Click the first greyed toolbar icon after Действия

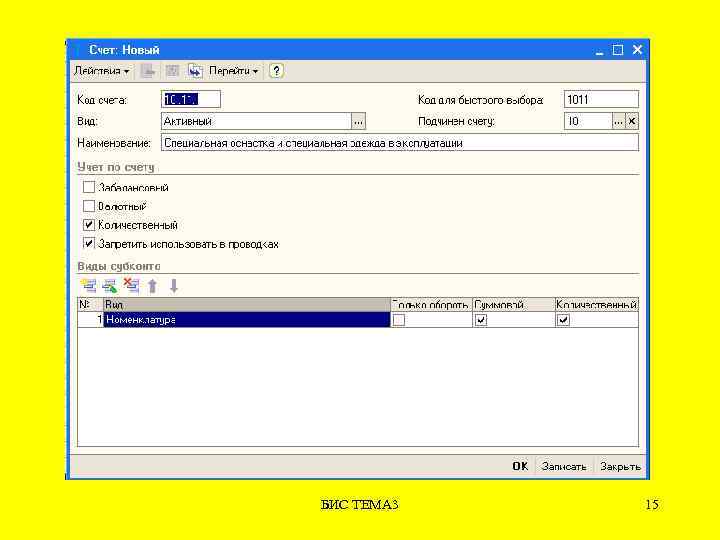[148, 71]
